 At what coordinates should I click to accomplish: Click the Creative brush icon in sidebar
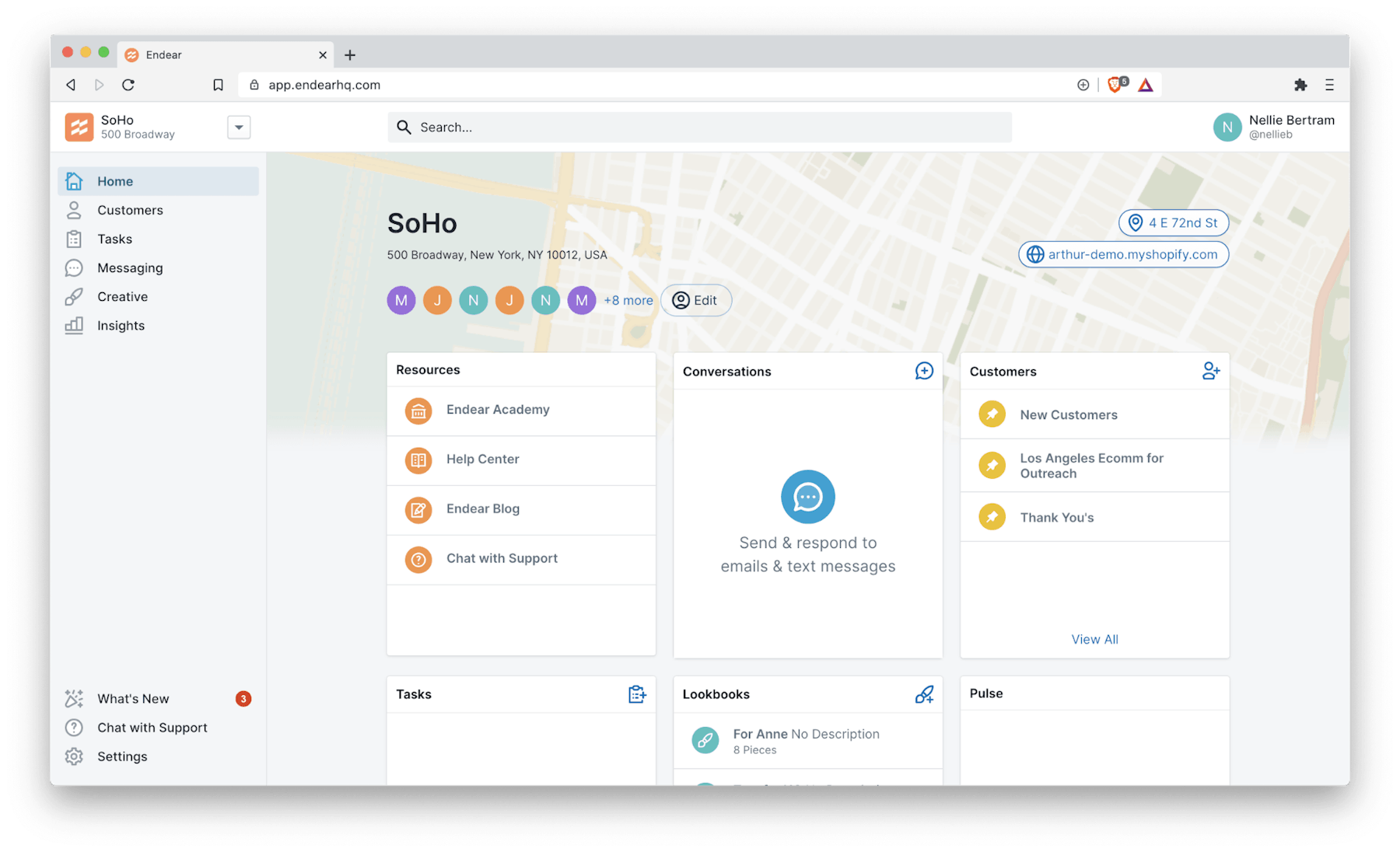[74, 296]
